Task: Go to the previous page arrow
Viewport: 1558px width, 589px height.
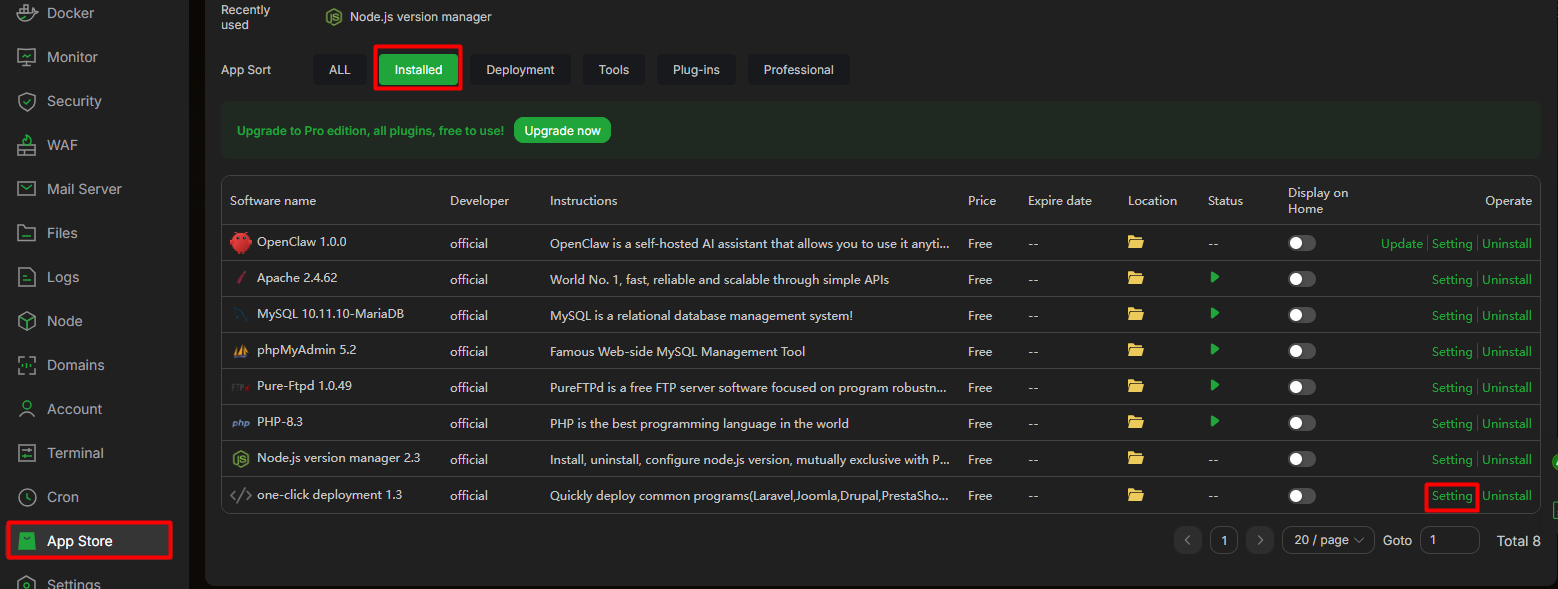Action: [1187, 540]
